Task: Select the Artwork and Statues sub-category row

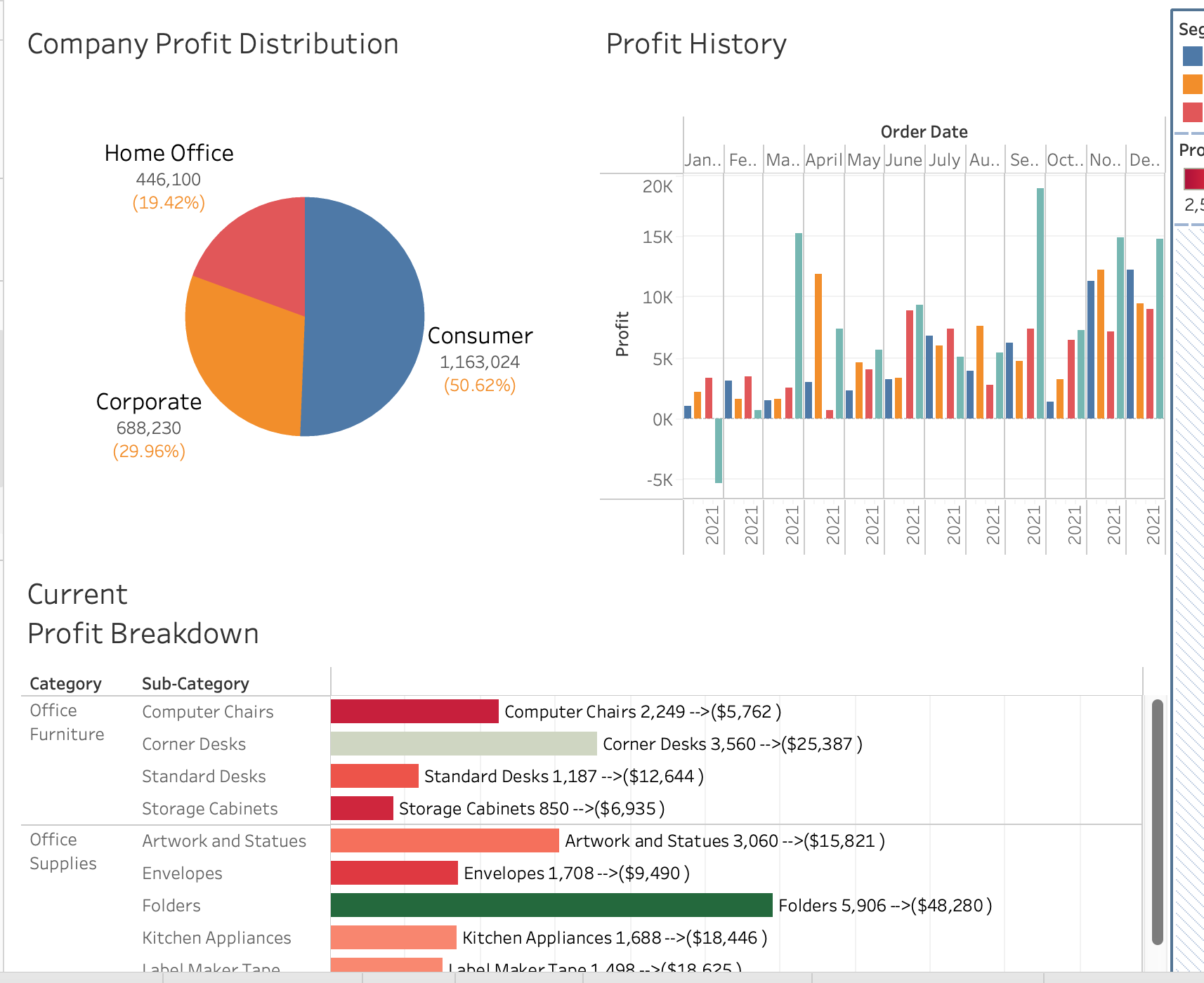Action: 224,841
